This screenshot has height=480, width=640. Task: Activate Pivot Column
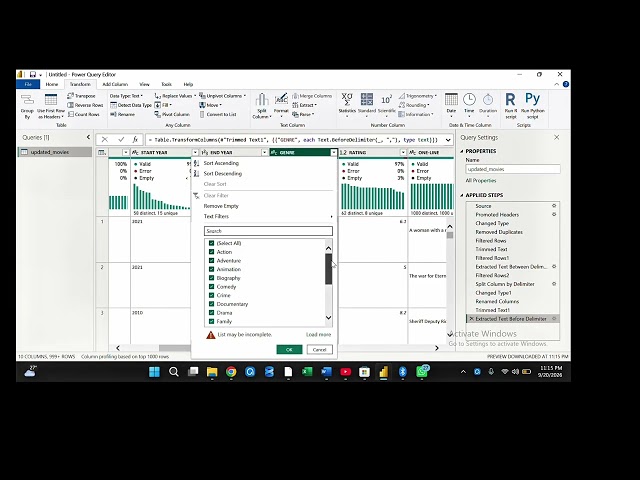pyautogui.click(x=172, y=114)
